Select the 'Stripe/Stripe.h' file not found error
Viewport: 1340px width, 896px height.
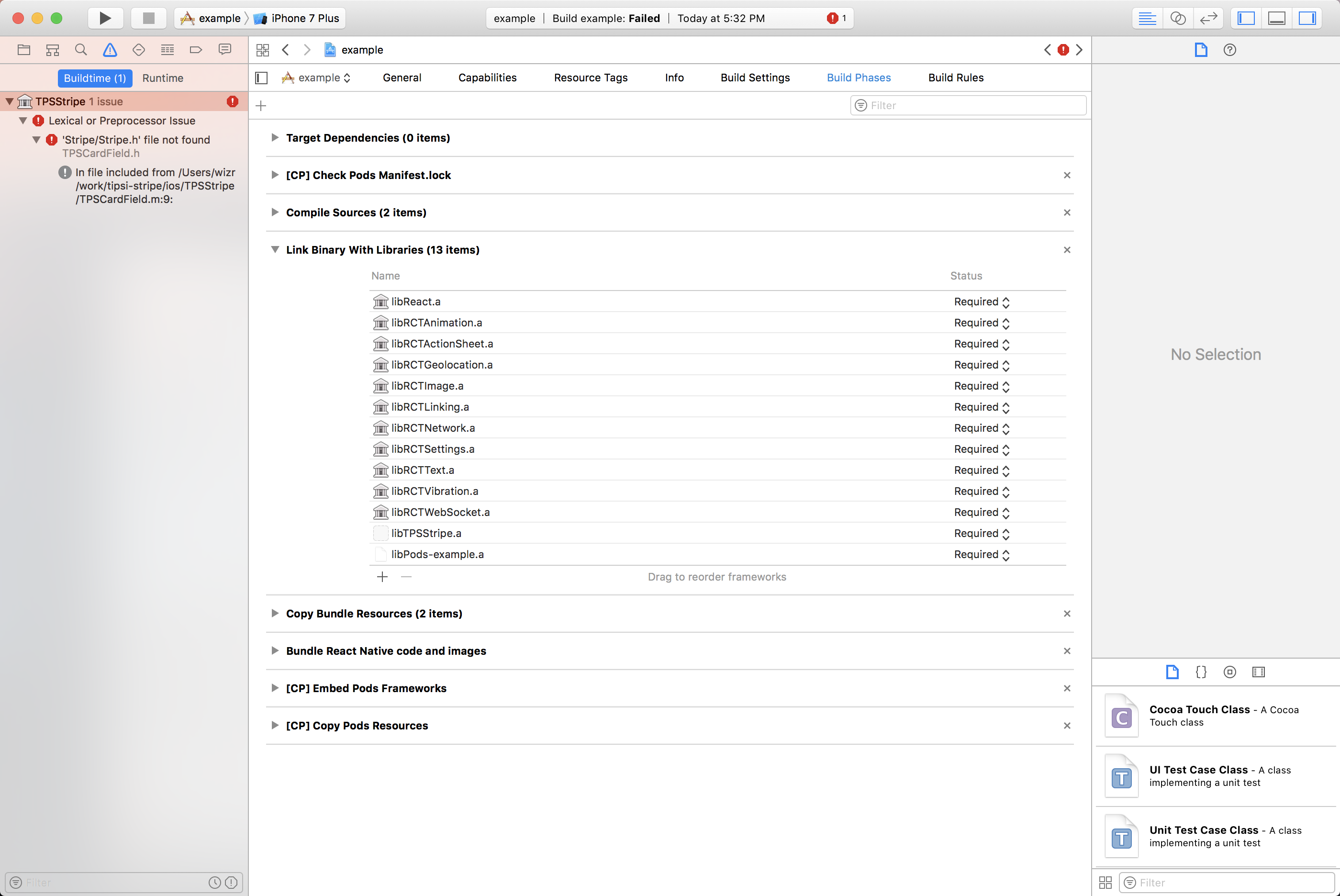(x=136, y=140)
